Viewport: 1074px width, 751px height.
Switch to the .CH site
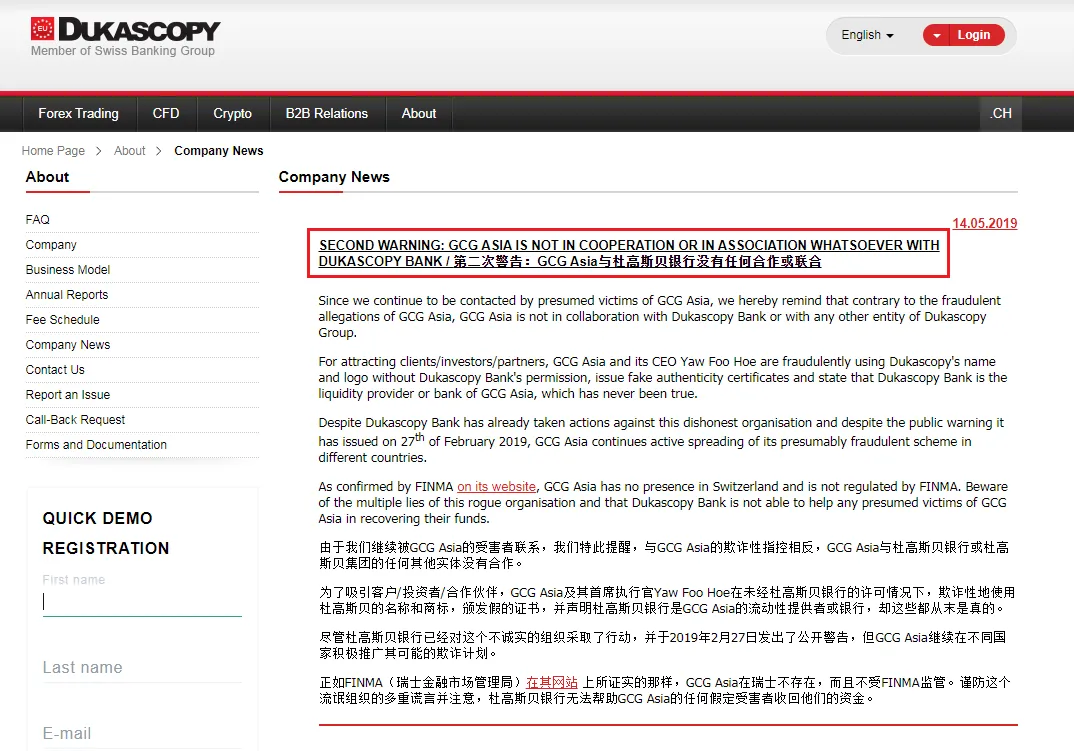coord(1000,114)
